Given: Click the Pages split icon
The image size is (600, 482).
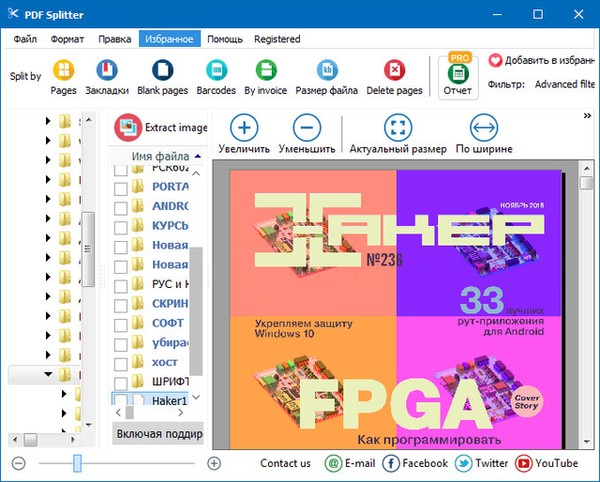Looking at the screenshot, I should 63,77.
